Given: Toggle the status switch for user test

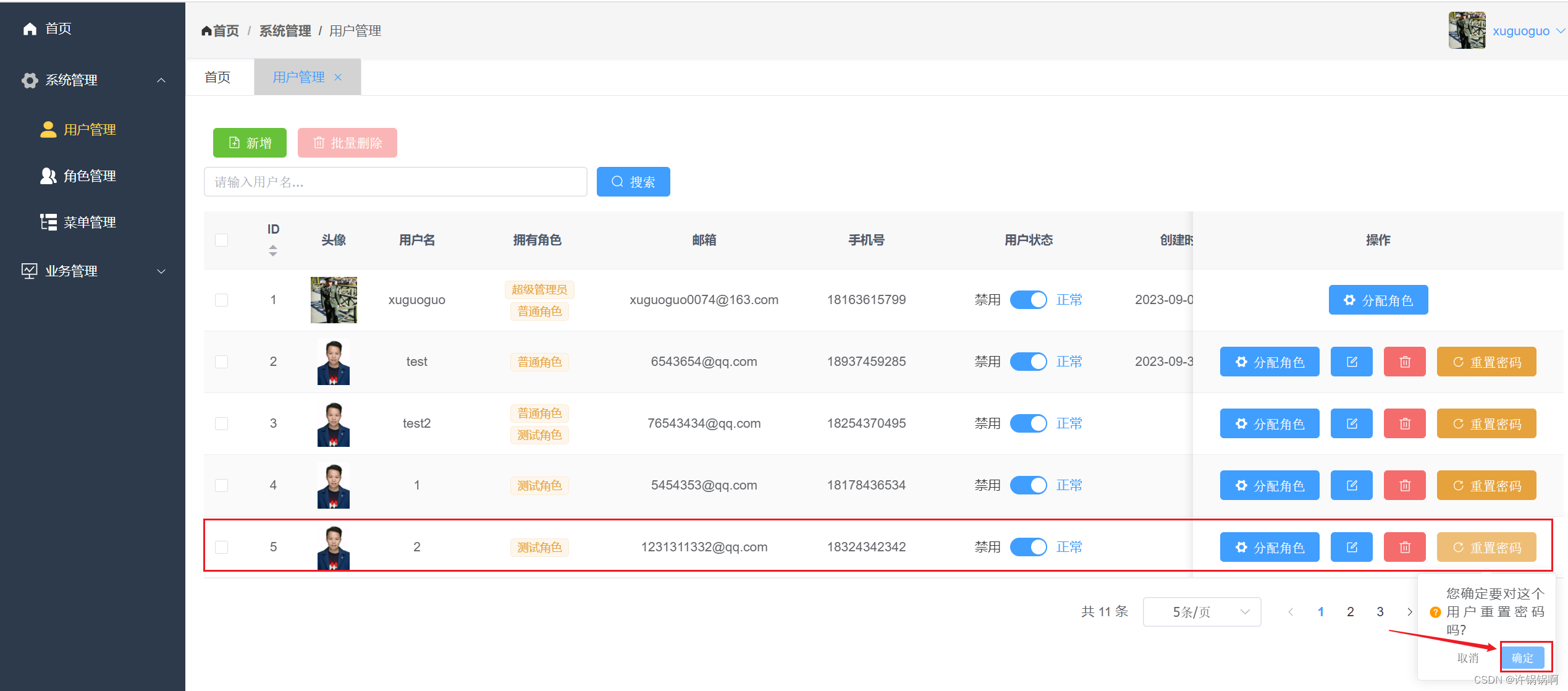Looking at the screenshot, I should coord(1028,362).
